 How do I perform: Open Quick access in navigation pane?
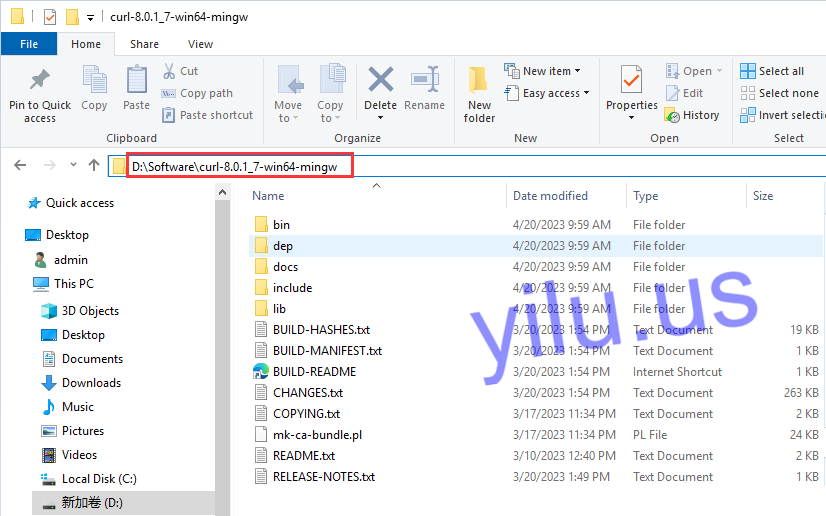point(71,203)
